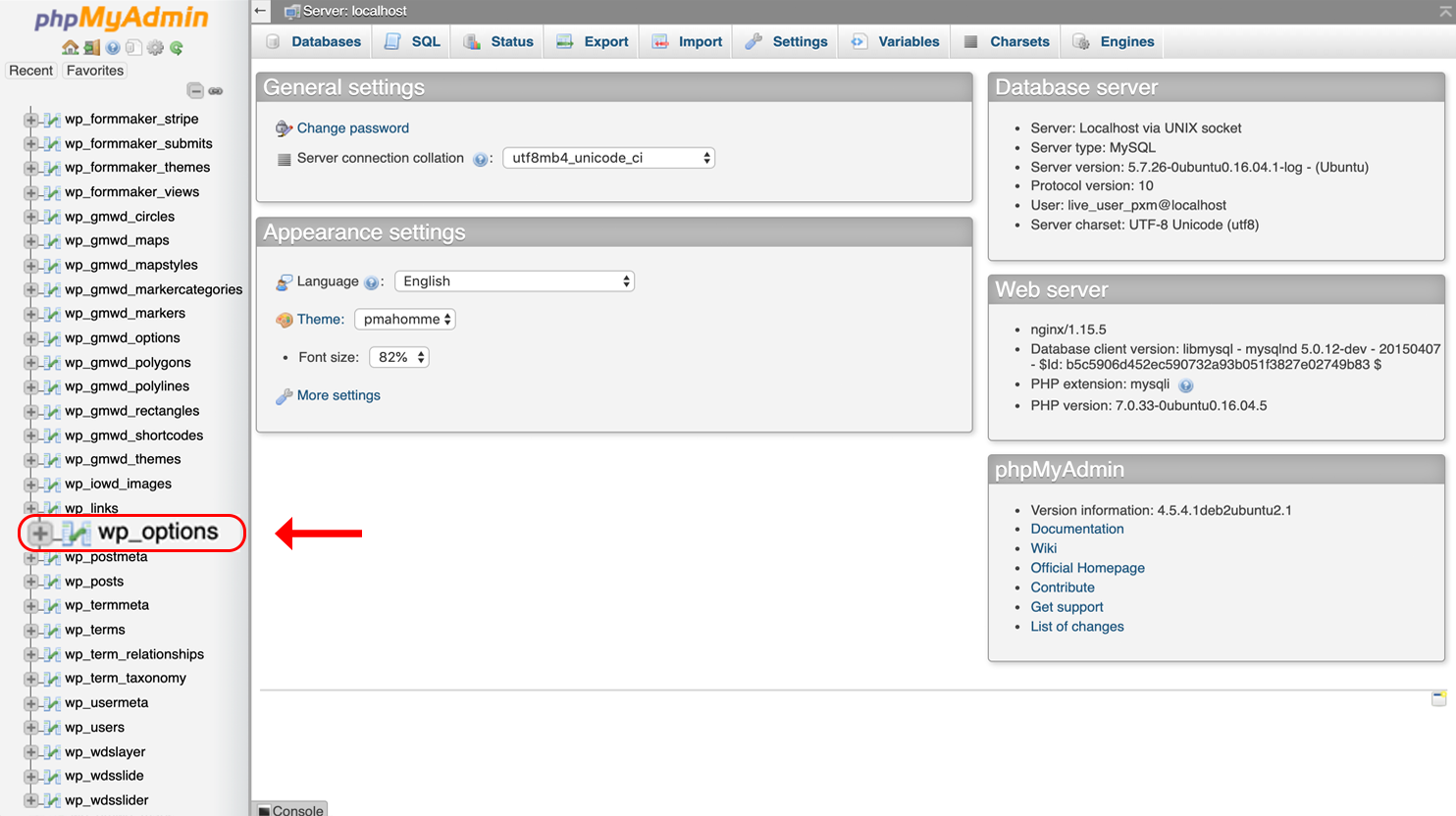Click the More settings link
The width and height of the screenshot is (1456, 816).
tap(338, 395)
